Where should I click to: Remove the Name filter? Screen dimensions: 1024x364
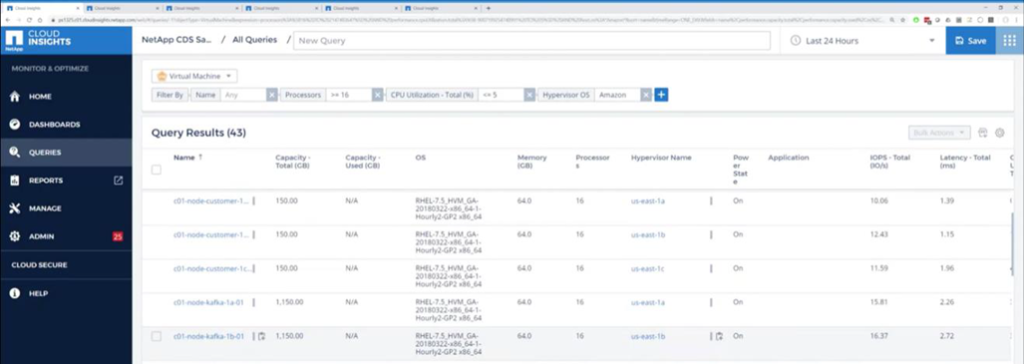click(x=272, y=95)
